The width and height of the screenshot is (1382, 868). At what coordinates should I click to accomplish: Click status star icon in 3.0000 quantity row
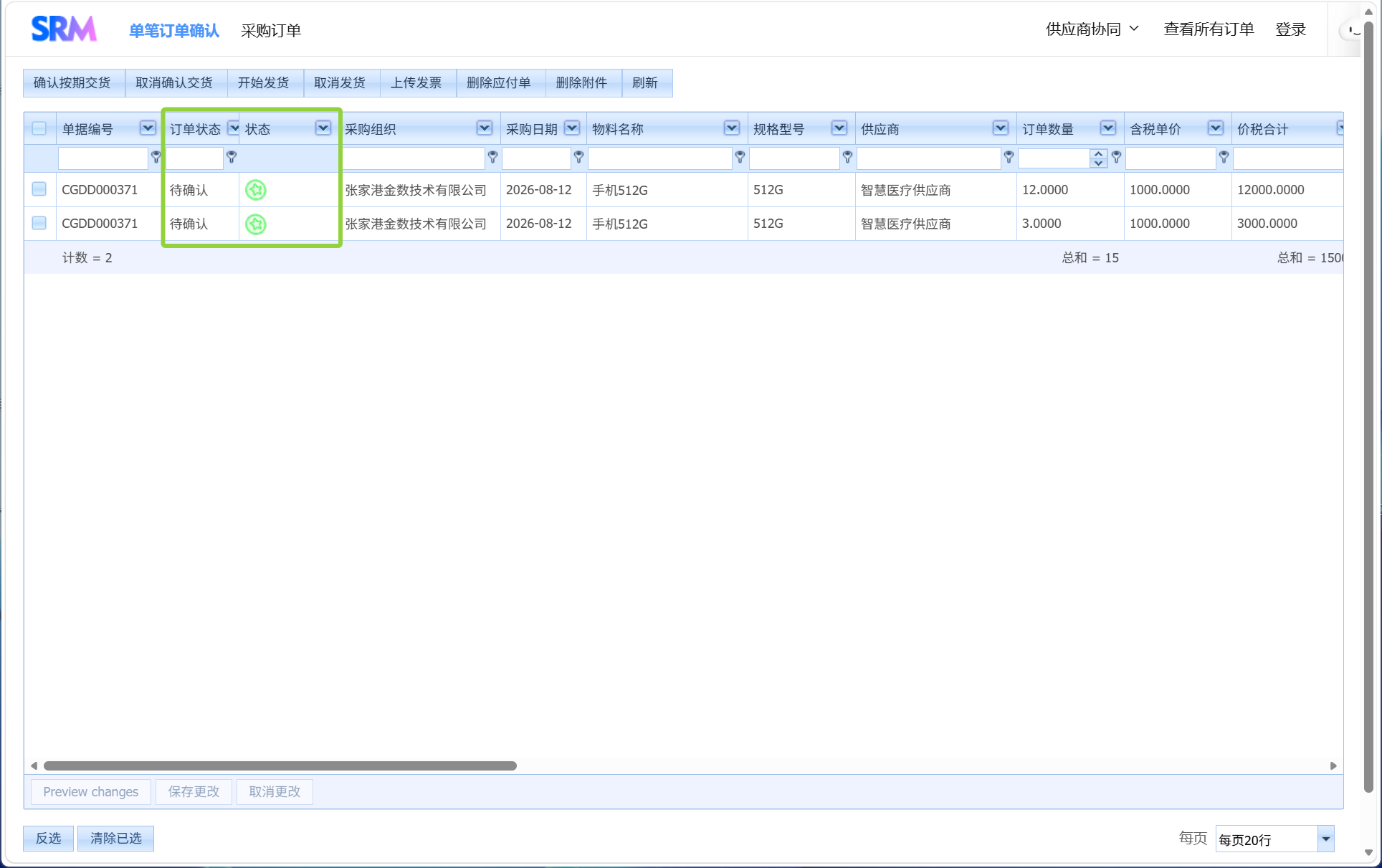(x=256, y=224)
